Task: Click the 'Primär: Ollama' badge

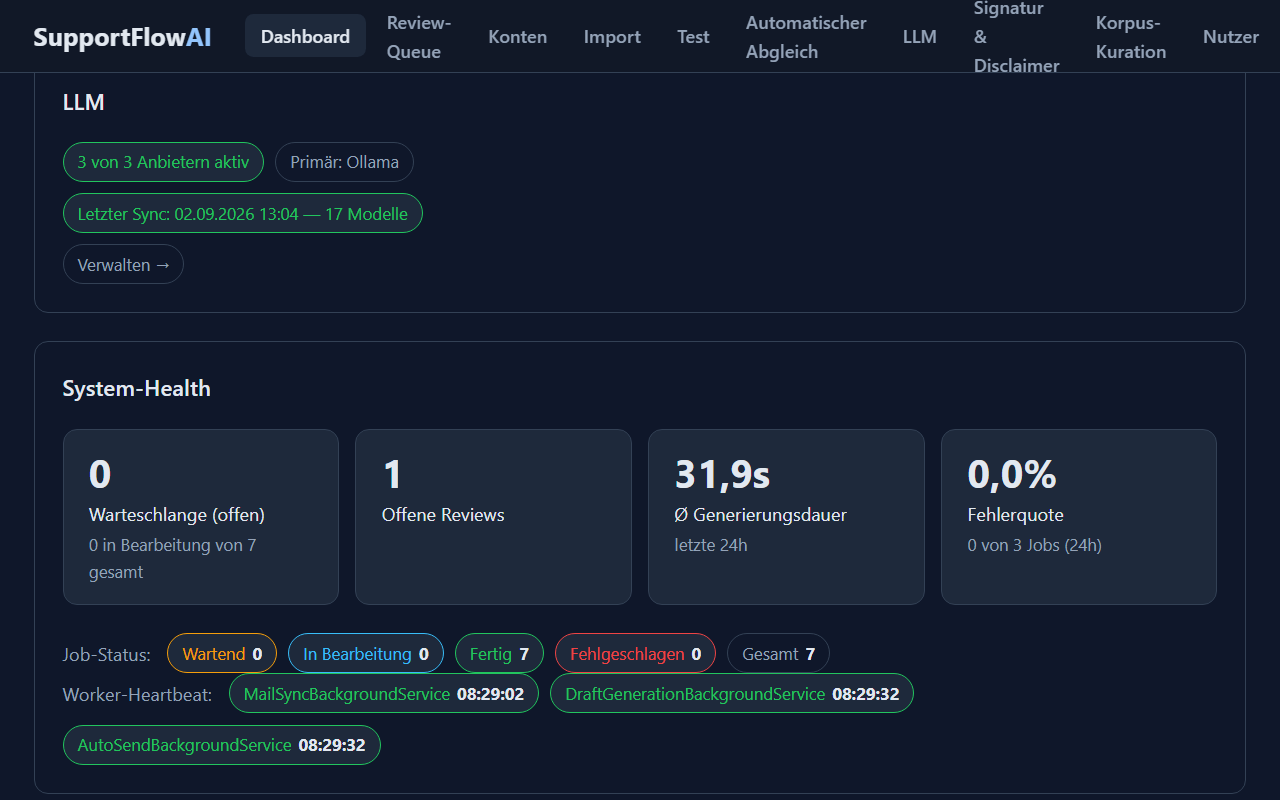Action: pyautogui.click(x=344, y=162)
